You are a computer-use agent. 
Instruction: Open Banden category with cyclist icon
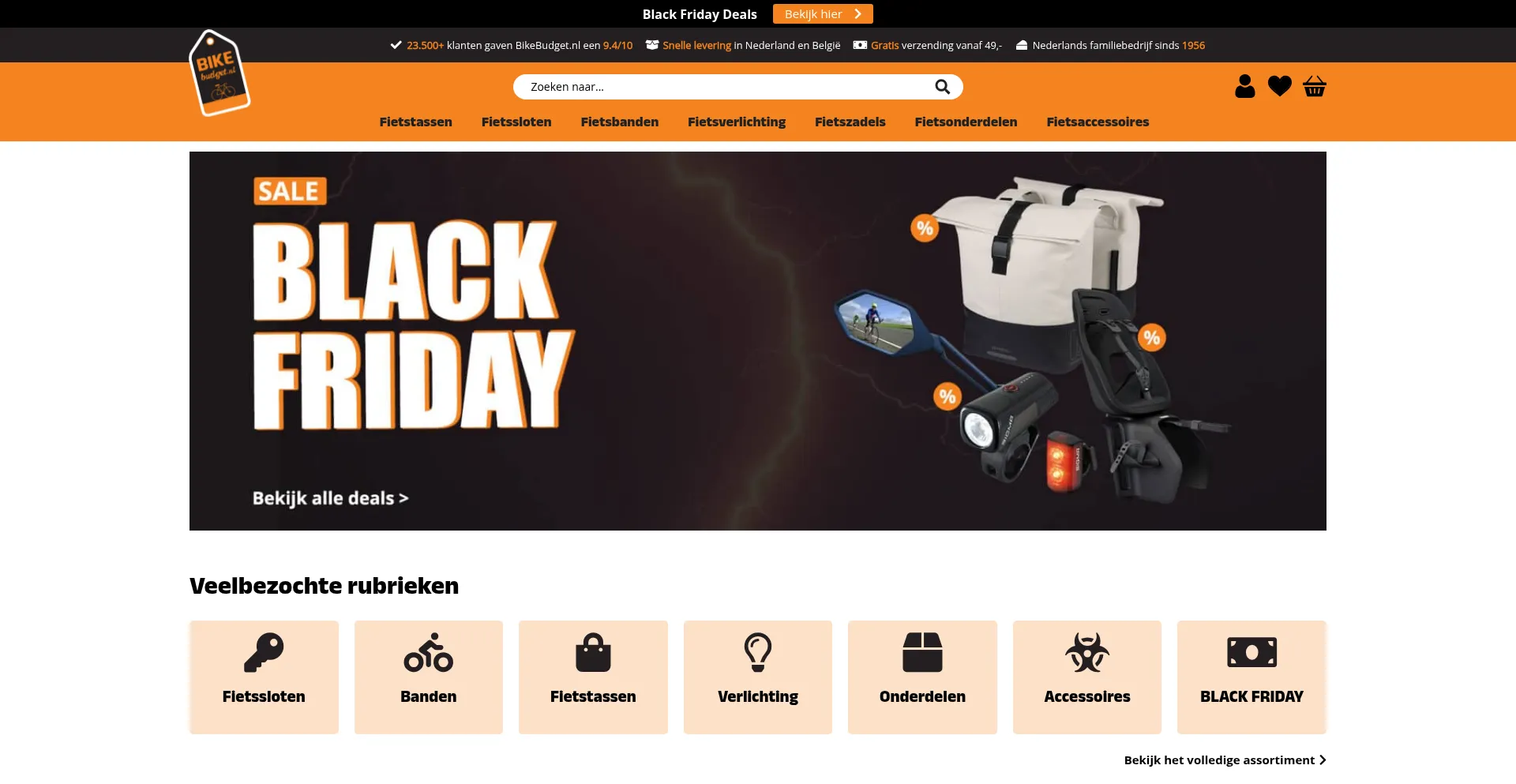pos(428,677)
